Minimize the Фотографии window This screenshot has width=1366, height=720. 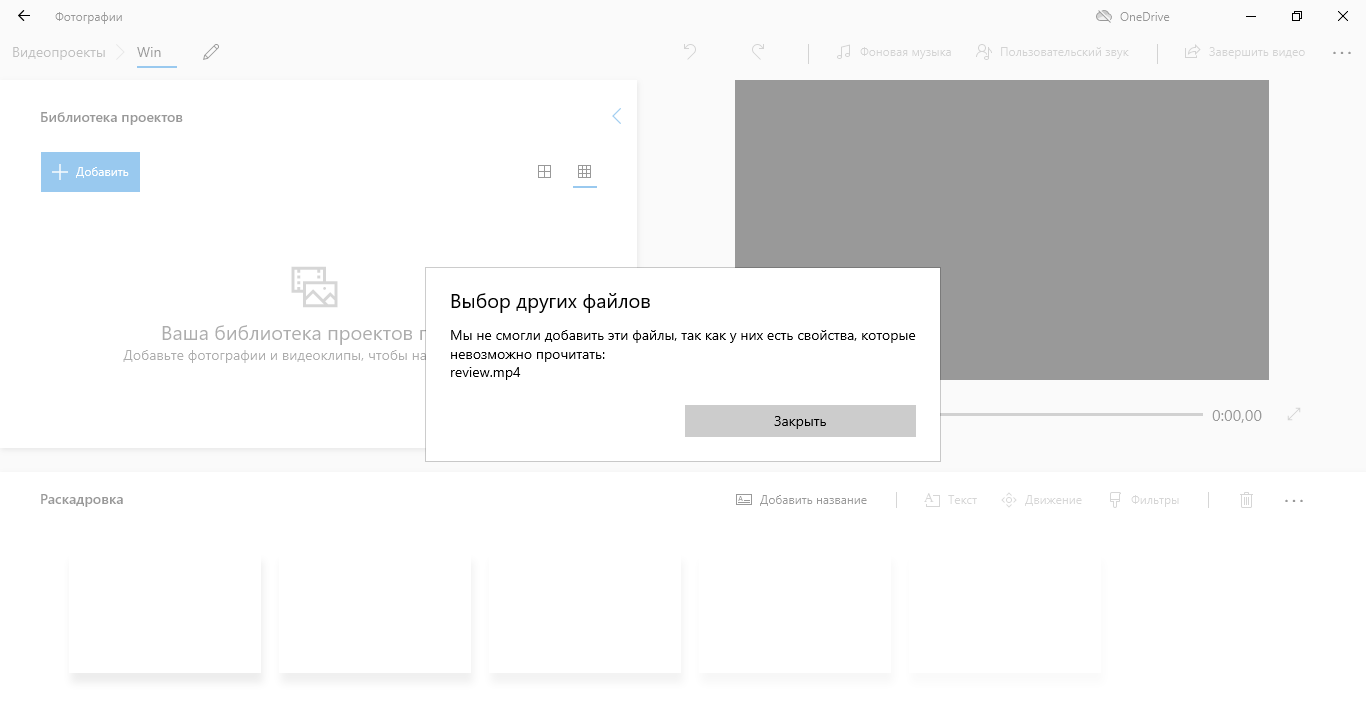click(1251, 17)
